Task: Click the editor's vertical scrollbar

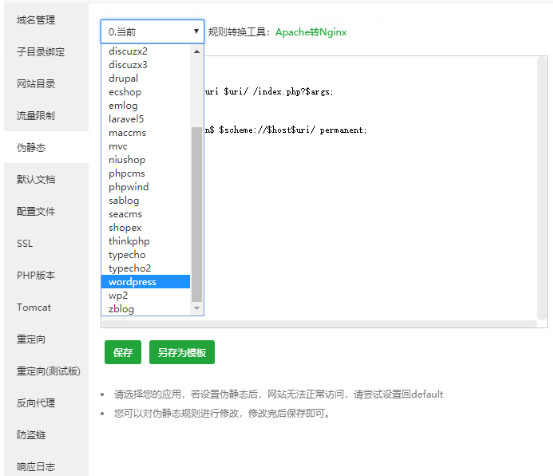Action: coord(542,189)
